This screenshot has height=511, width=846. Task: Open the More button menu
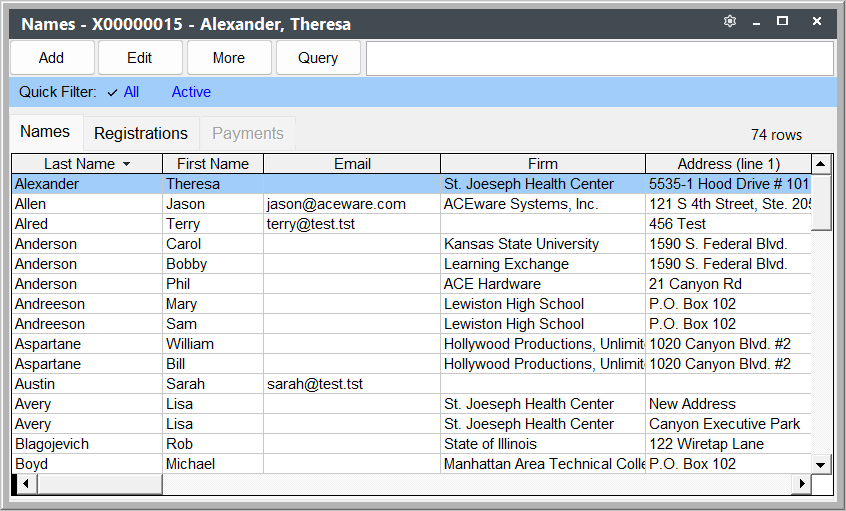229,58
